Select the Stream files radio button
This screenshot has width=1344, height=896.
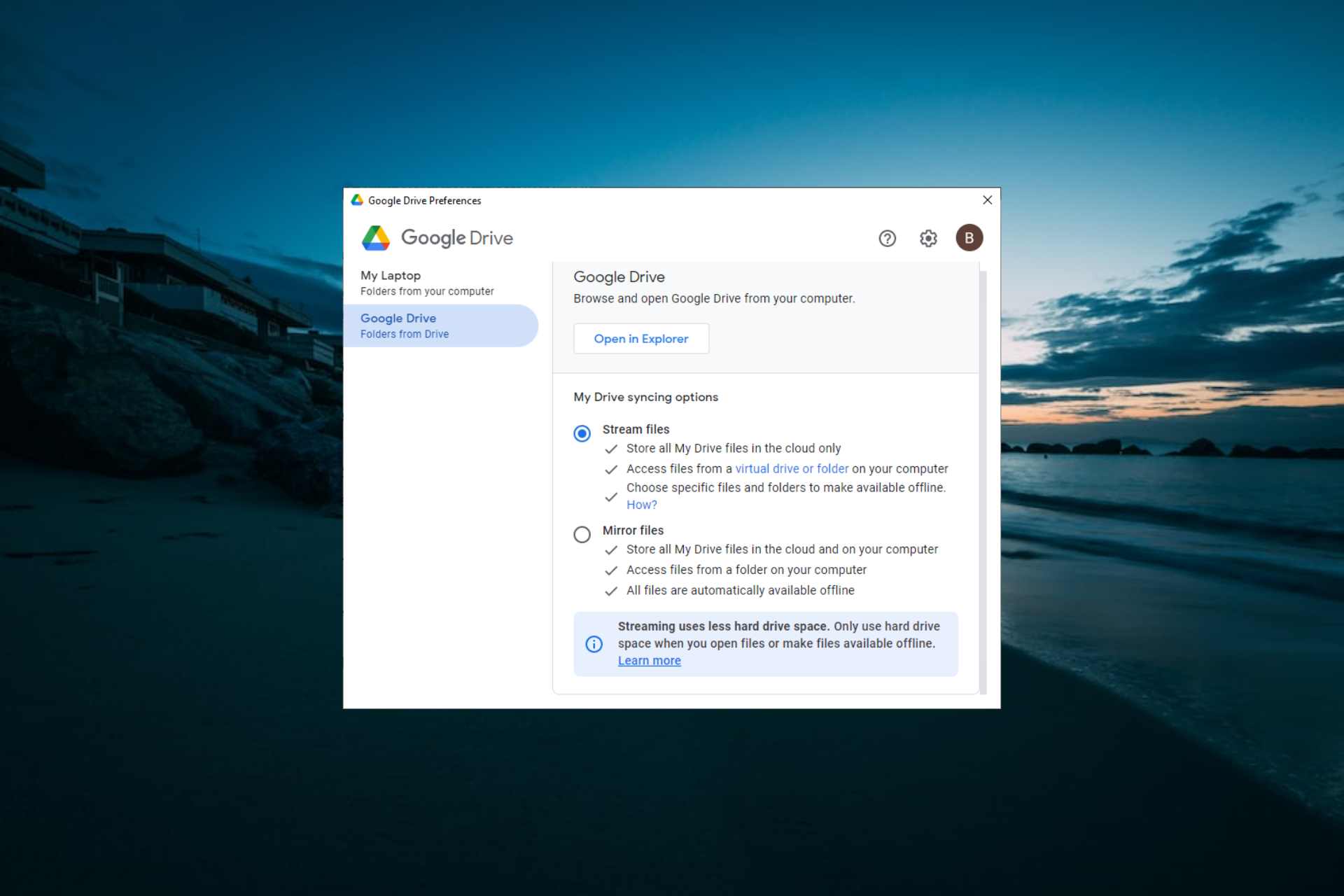point(582,433)
